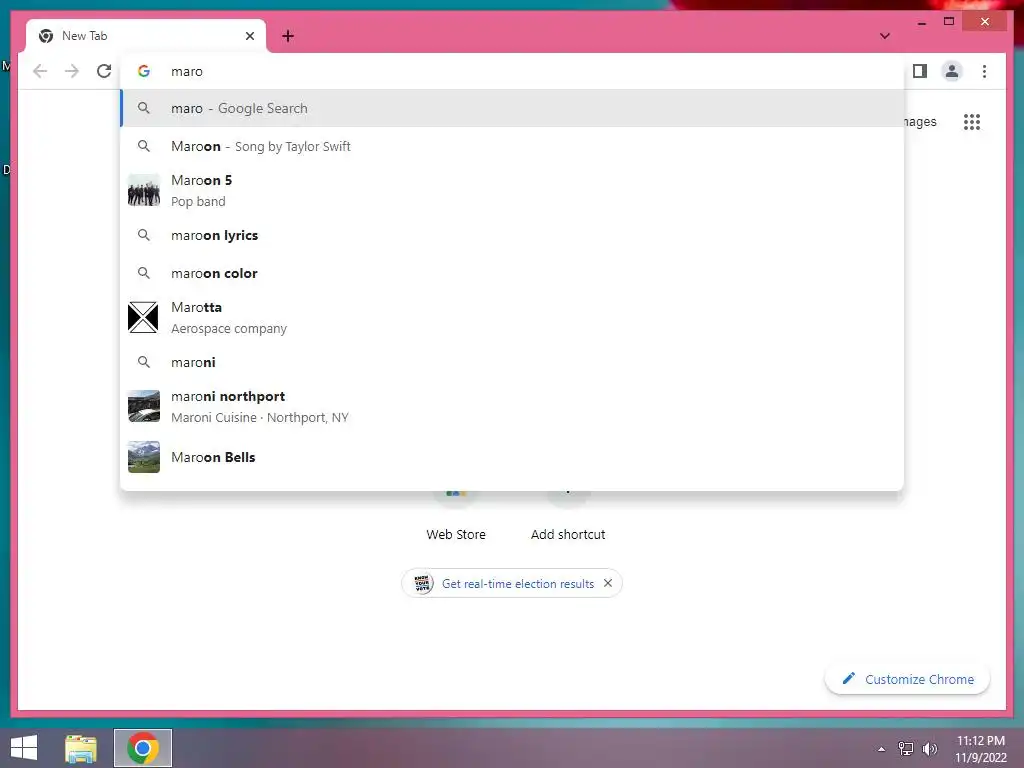Click the maroni northport photo thumbnail

(x=144, y=406)
